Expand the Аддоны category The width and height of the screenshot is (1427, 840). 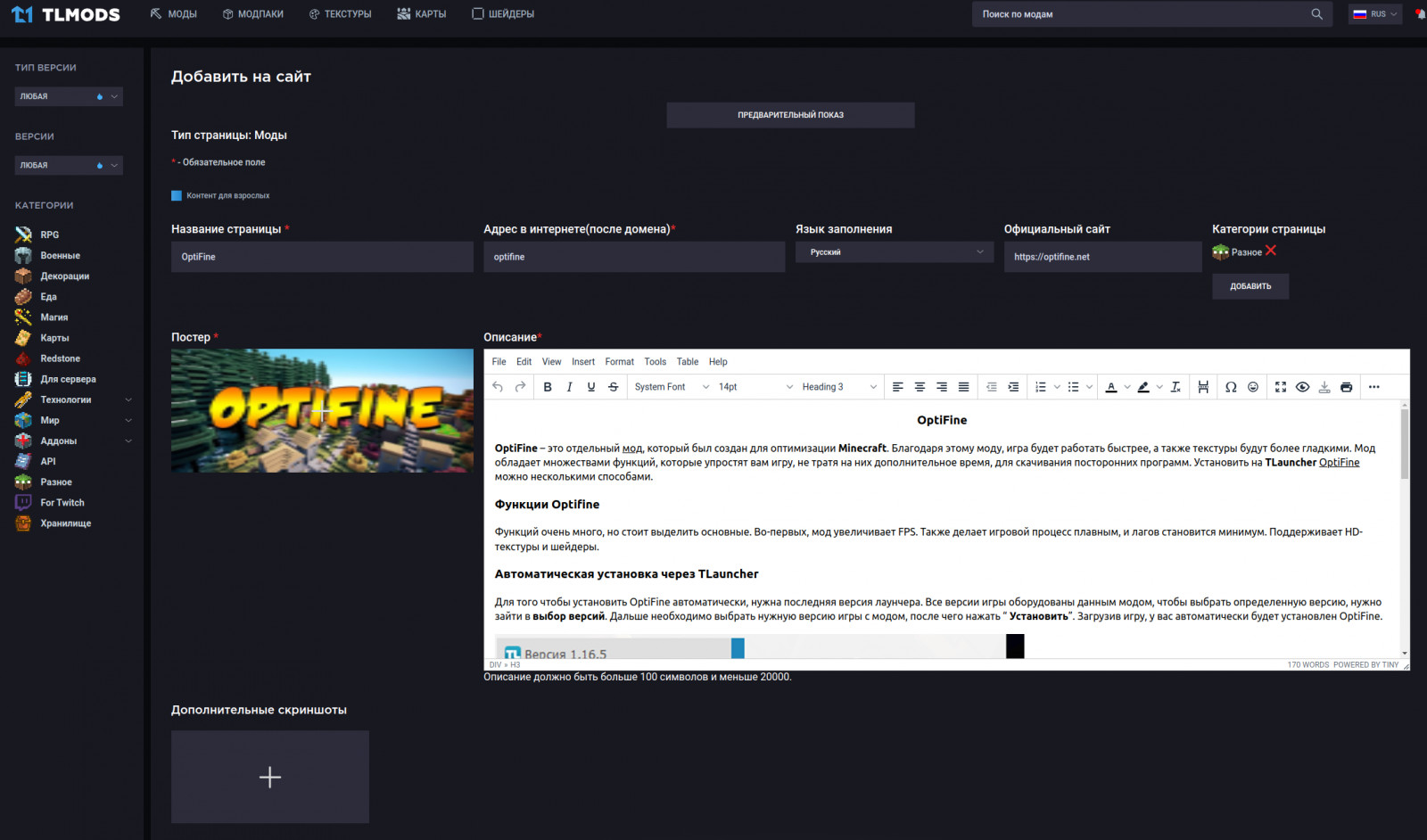(x=128, y=441)
